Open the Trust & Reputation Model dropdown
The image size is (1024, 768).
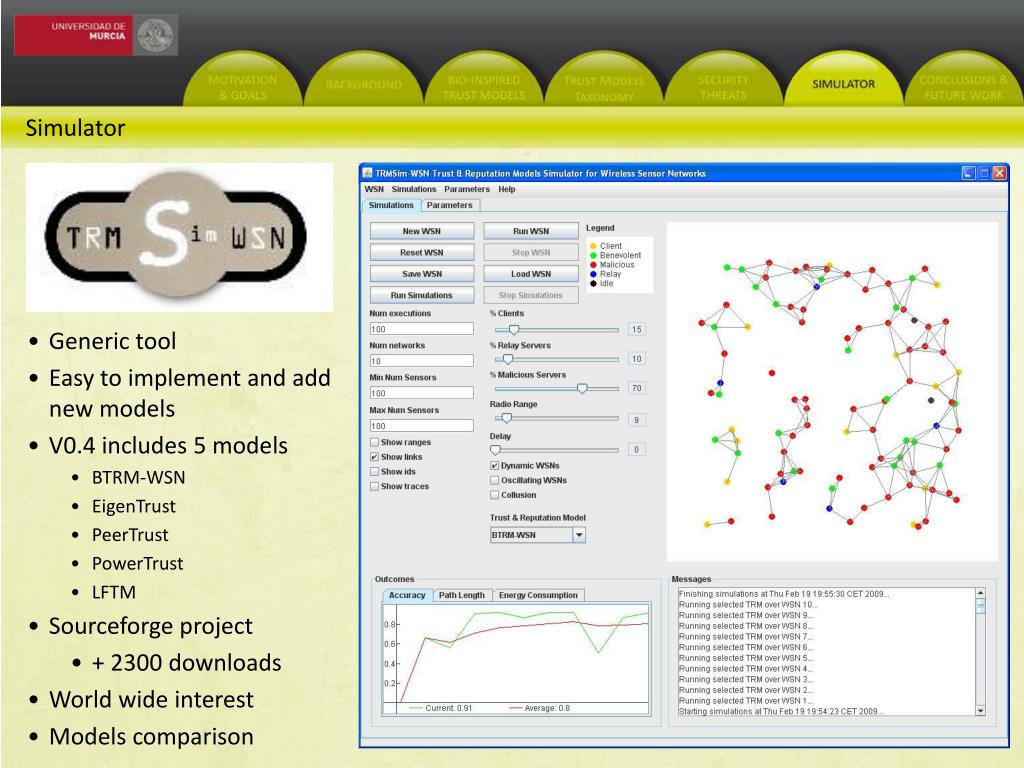coord(538,535)
